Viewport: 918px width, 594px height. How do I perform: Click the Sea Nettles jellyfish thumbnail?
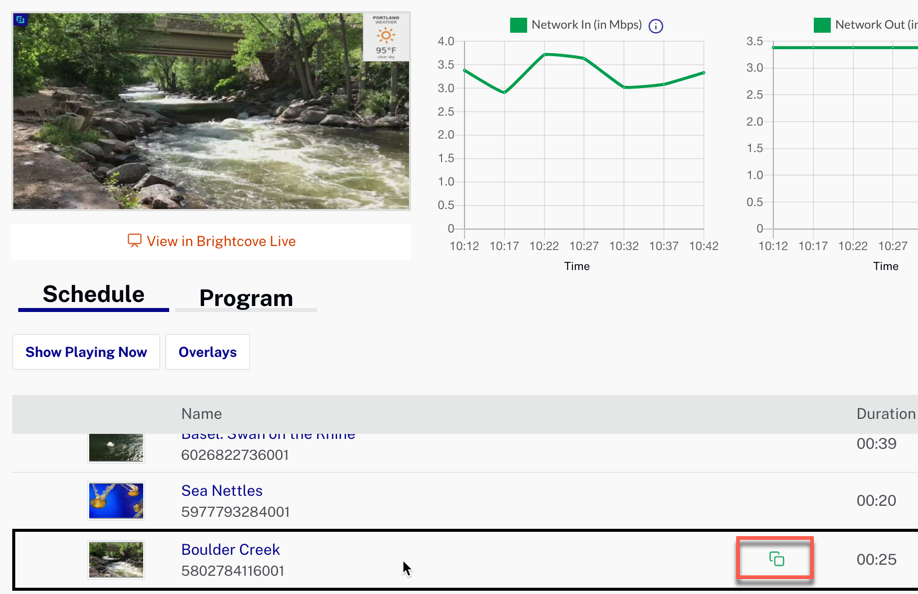tap(116, 501)
